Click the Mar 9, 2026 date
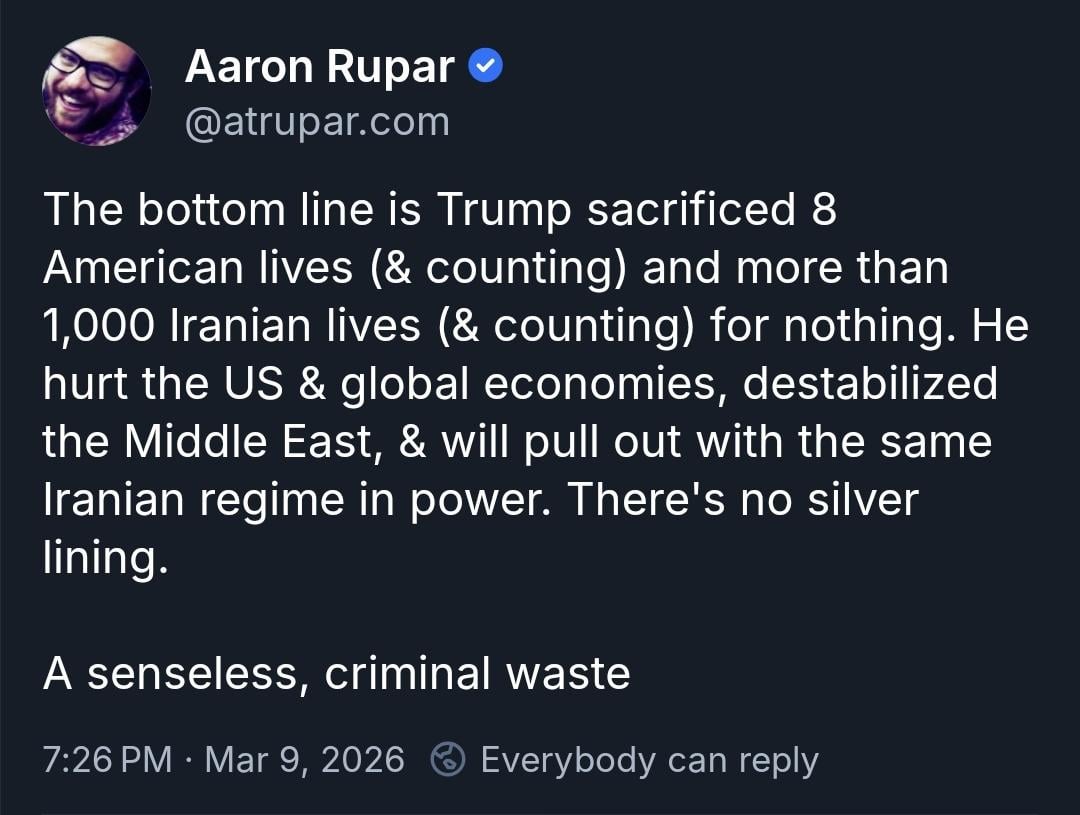 (304, 760)
